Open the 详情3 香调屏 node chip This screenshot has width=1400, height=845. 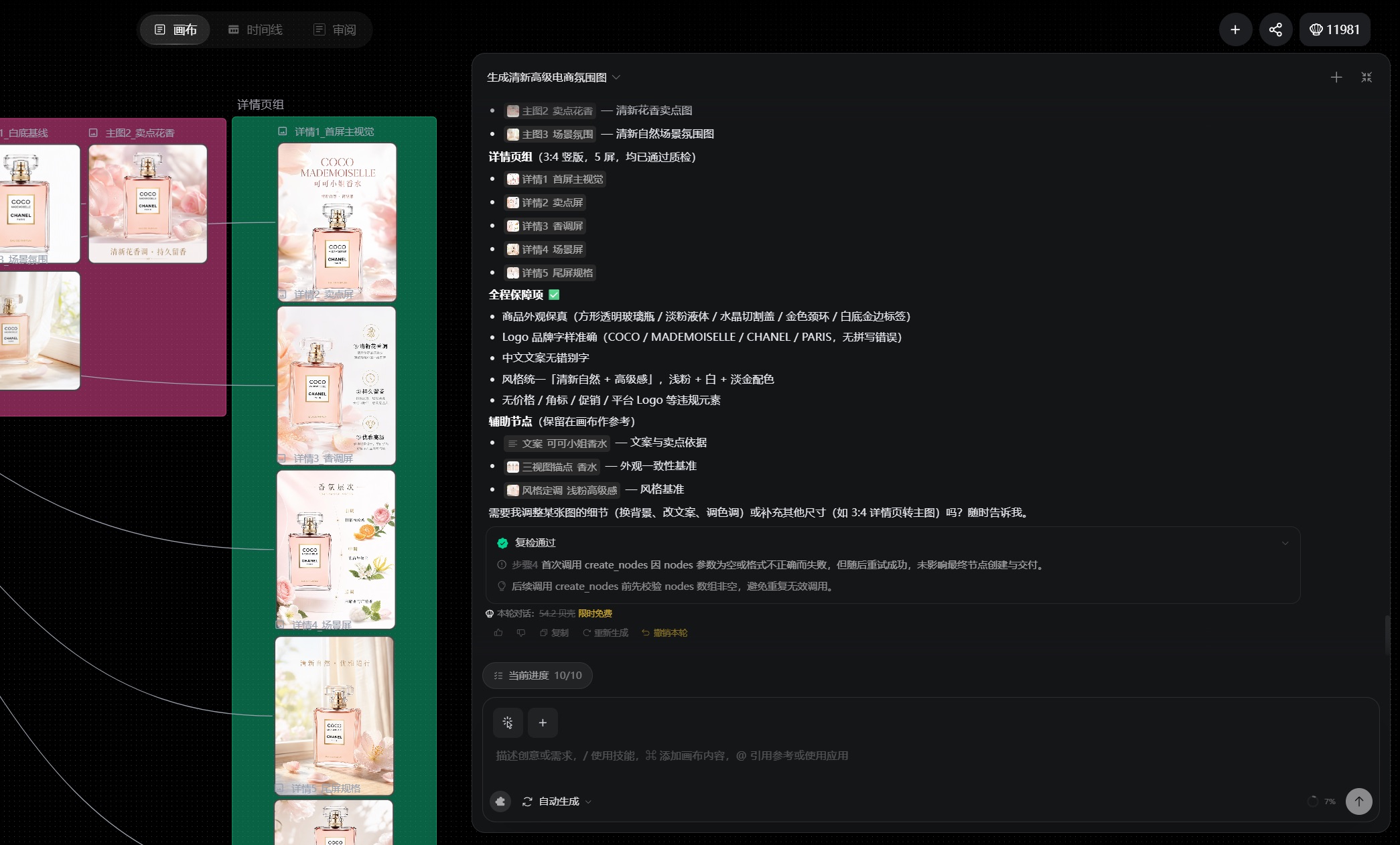click(545, 226)
